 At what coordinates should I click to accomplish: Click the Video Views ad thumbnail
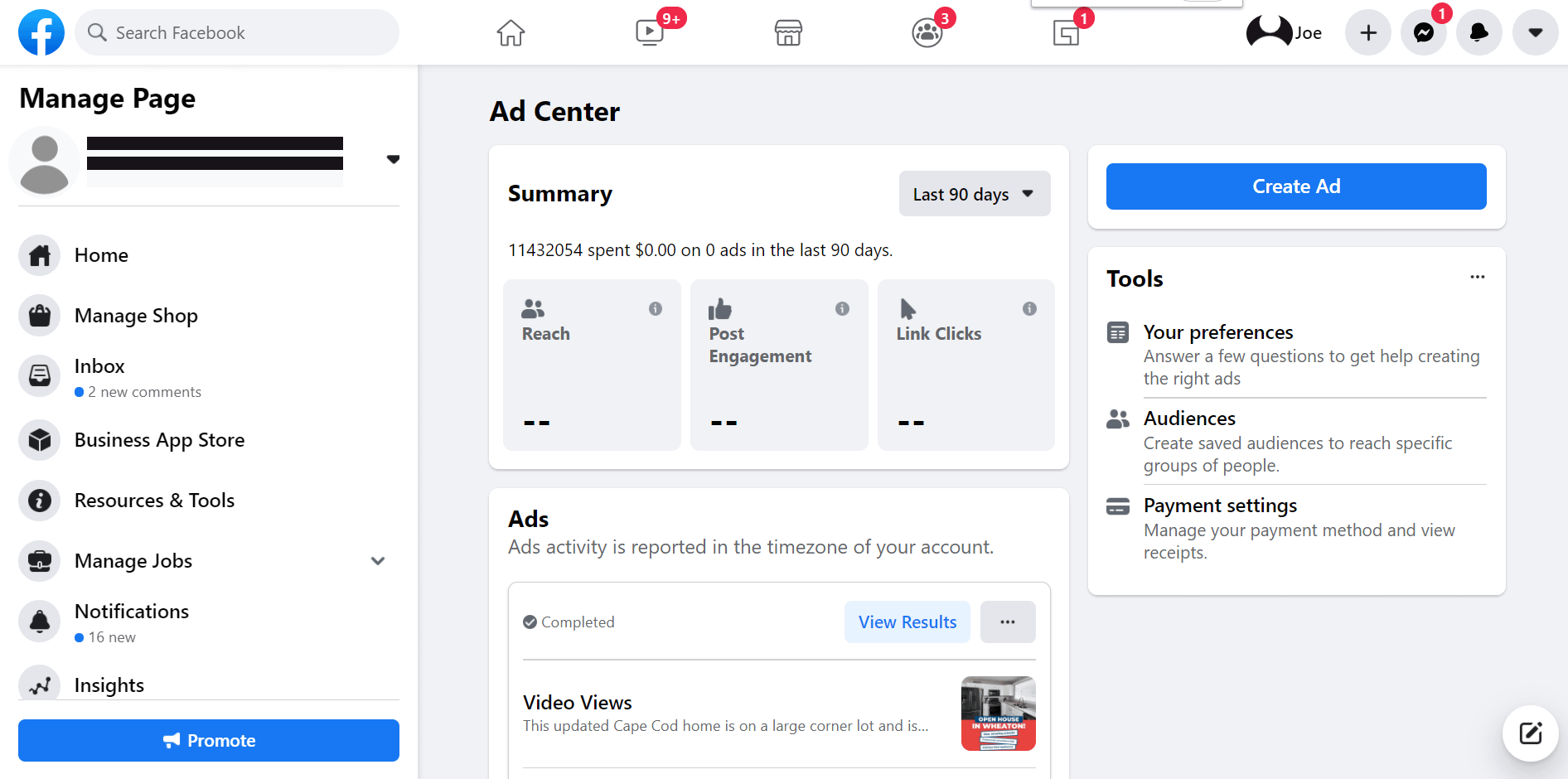(x=998, y=714)
